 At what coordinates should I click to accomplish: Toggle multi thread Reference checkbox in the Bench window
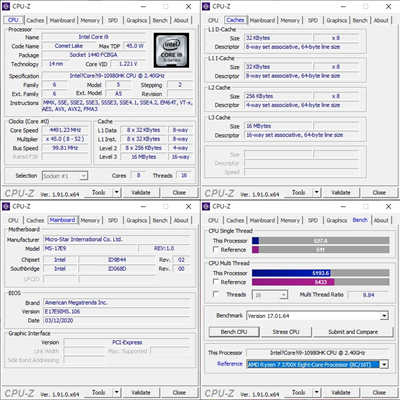point(216,282)
